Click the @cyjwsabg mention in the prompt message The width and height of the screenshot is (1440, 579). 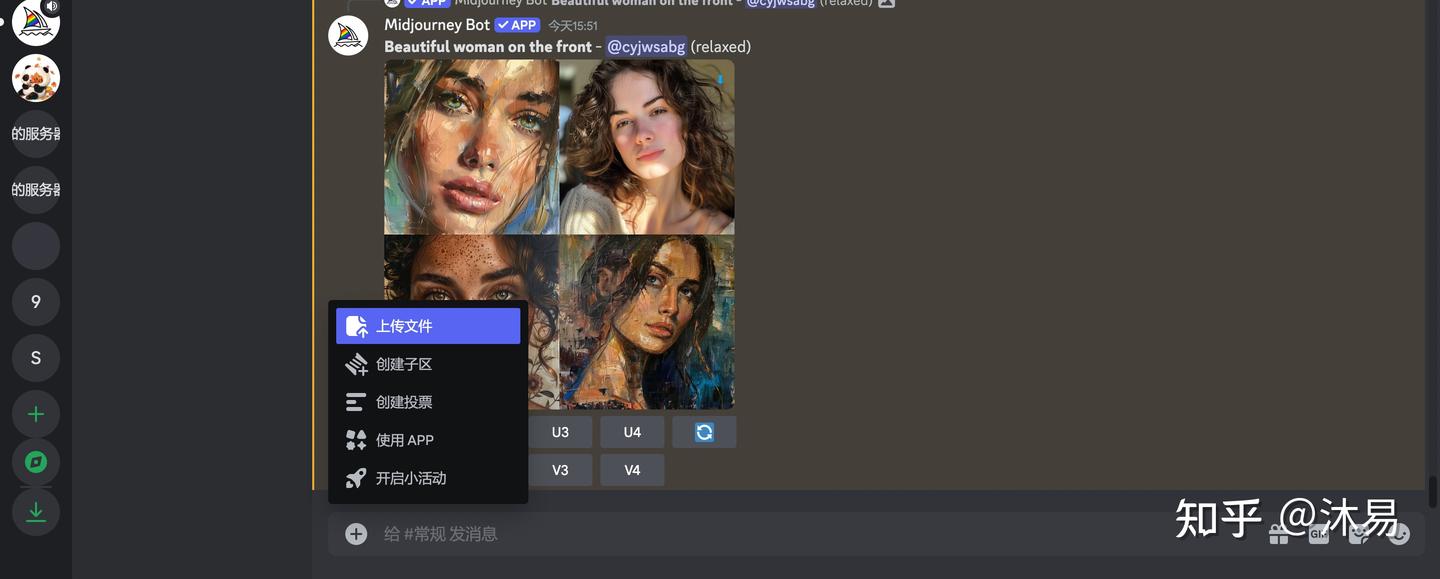coord(646,47)
